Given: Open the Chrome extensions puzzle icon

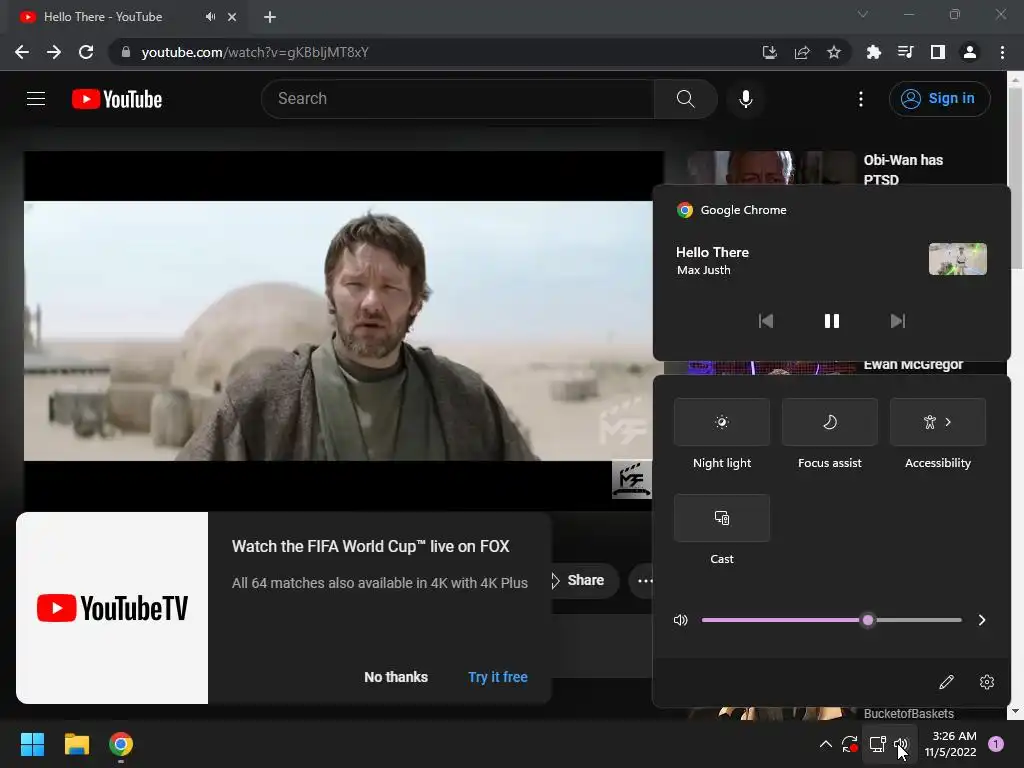Looking at the screenshot, I should [873, 52].
